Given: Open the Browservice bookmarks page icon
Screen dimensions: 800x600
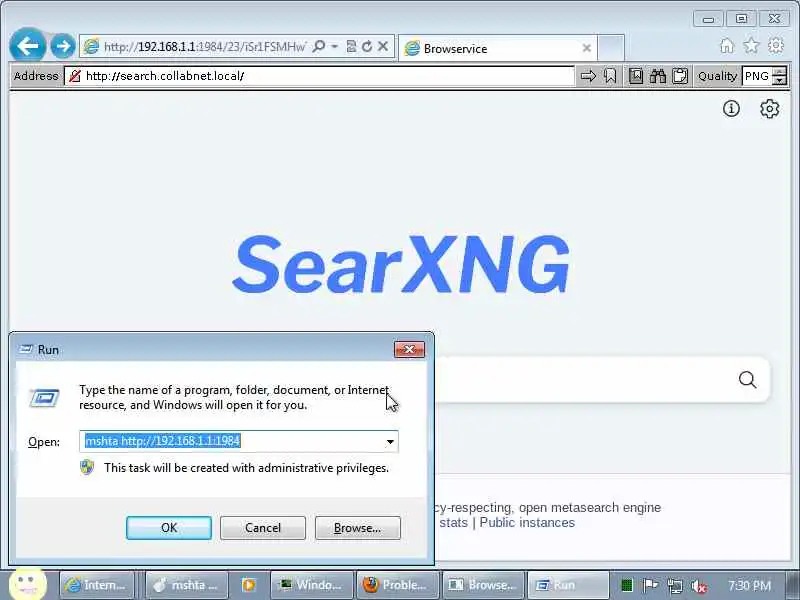Looking at the screenshot, I should 636,76.
